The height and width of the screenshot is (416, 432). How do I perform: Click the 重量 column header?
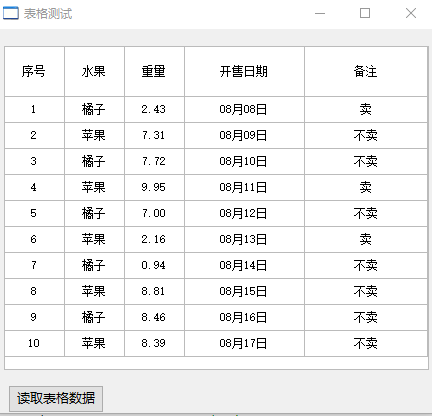pyautogui.click(x=154, y=72)
